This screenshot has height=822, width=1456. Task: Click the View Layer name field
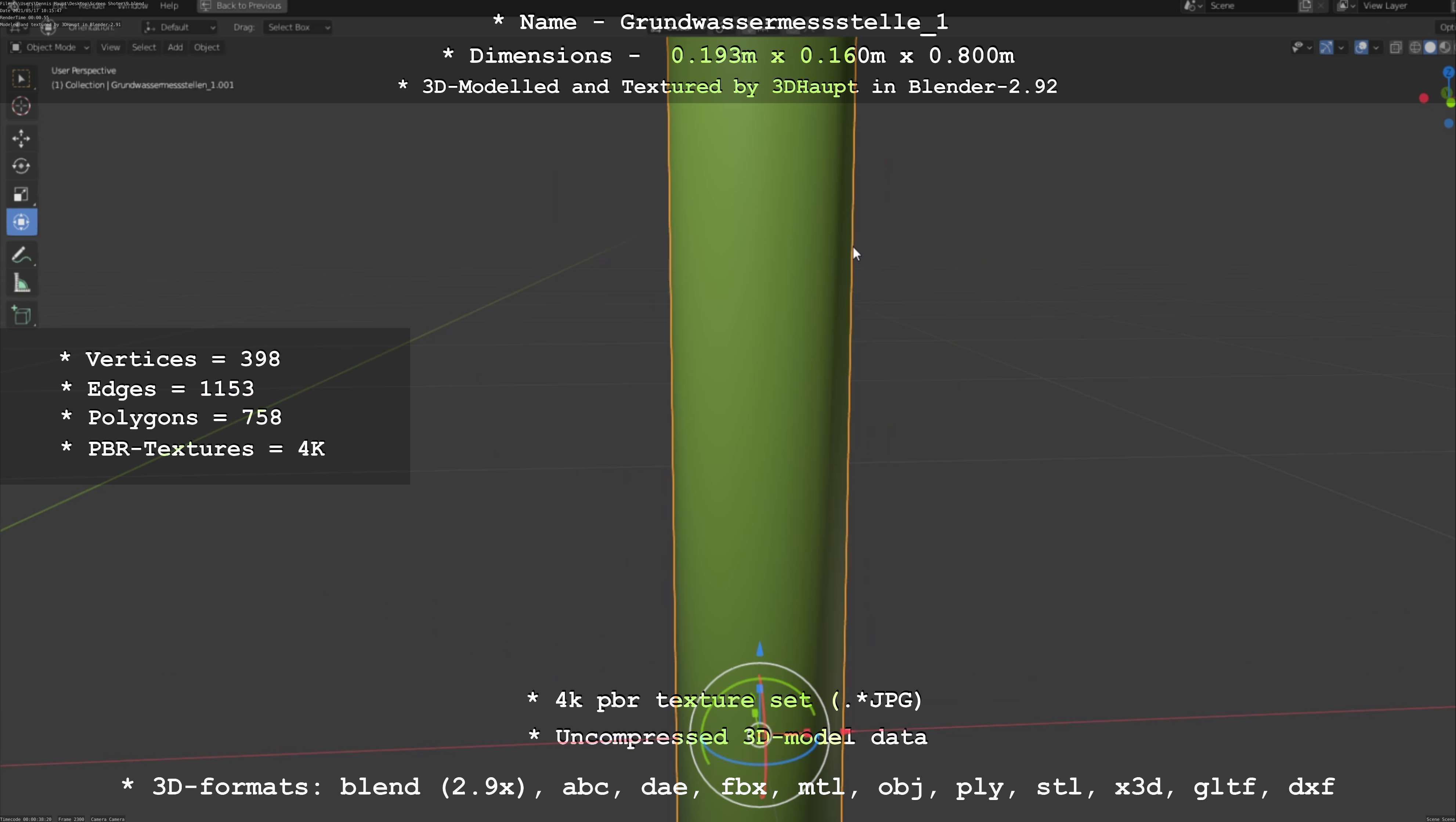[x=1405, y=6]
